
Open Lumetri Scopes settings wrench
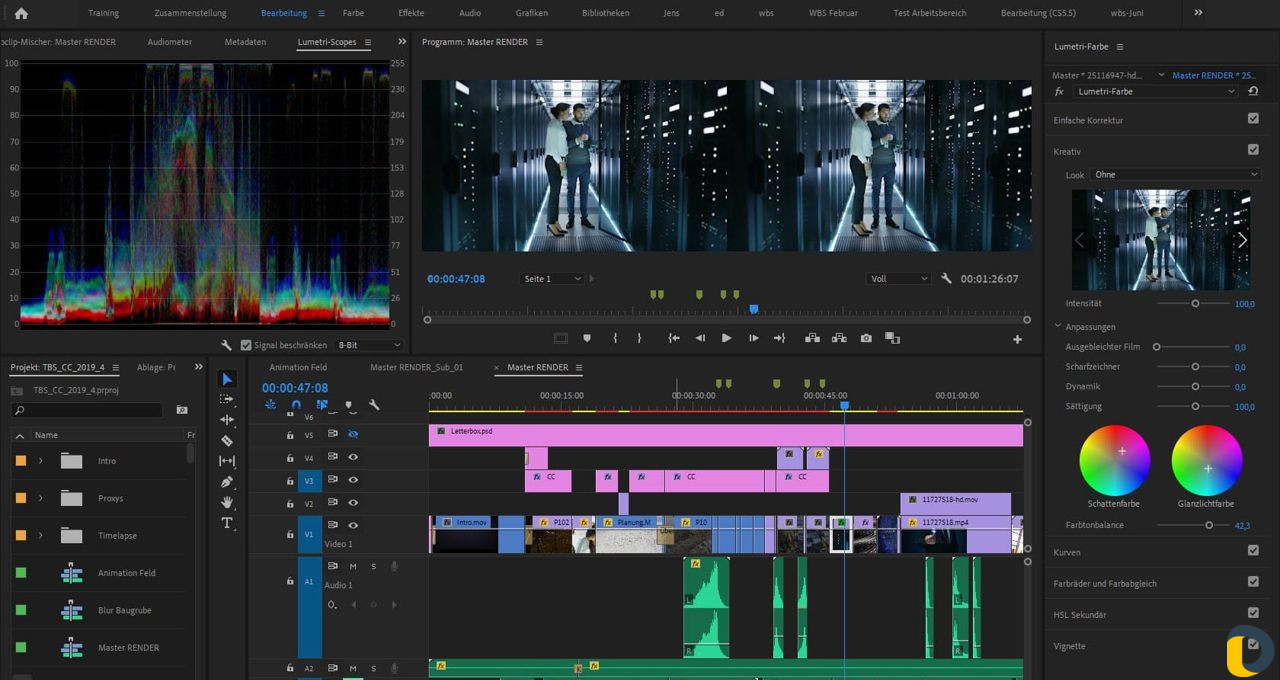coord(227,345)
